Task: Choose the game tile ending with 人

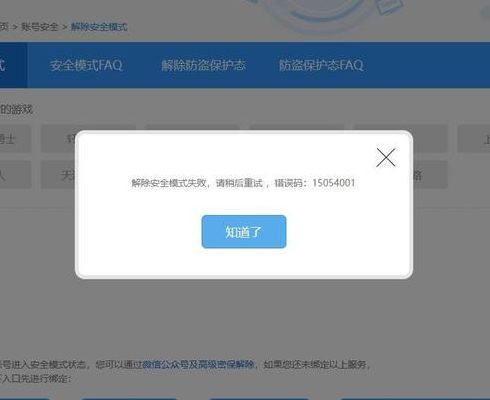Action: [x=15, y=175]
